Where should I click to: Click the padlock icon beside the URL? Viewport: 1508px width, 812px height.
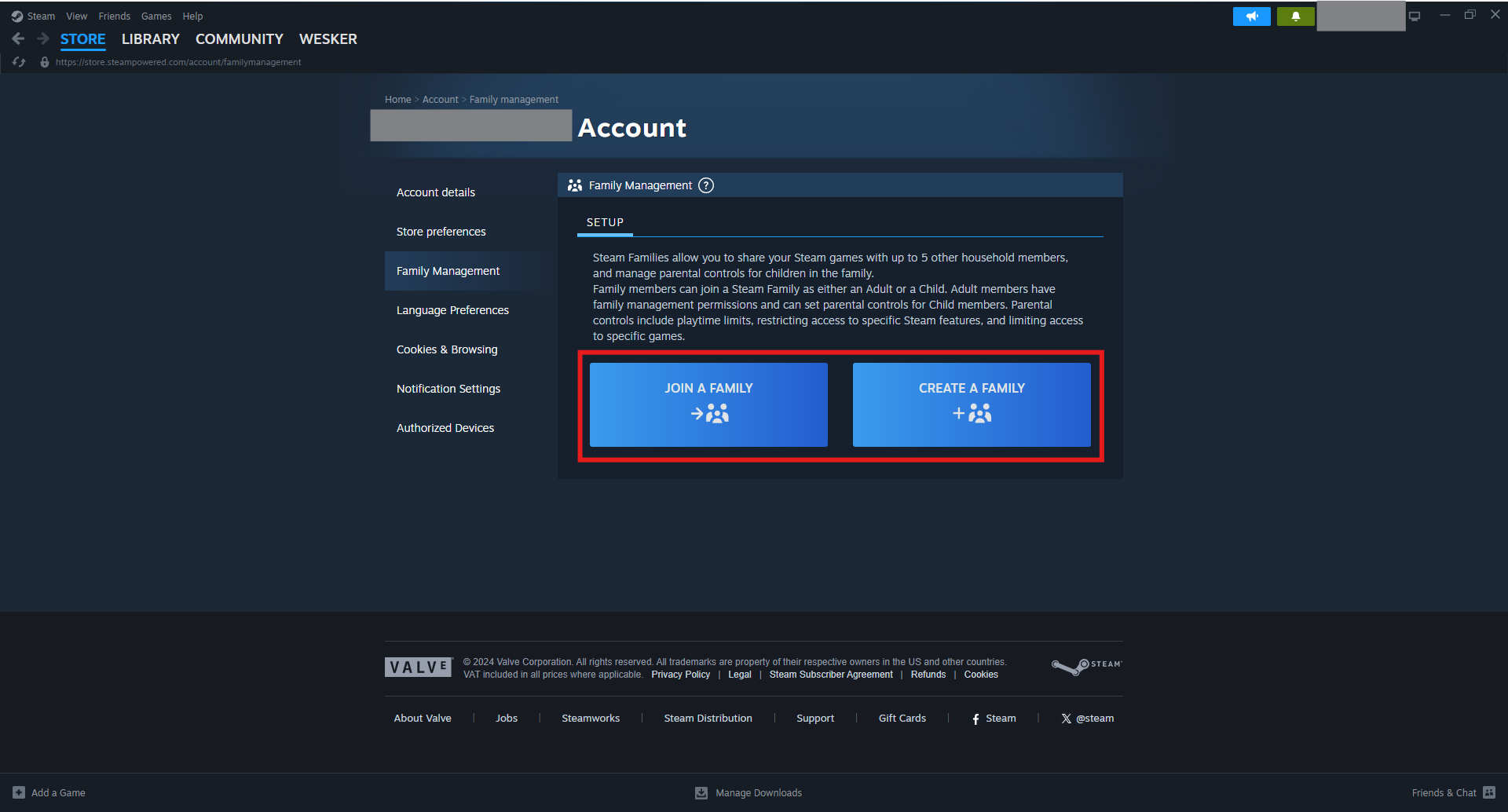pyautogui.click(x=45, y=62)
